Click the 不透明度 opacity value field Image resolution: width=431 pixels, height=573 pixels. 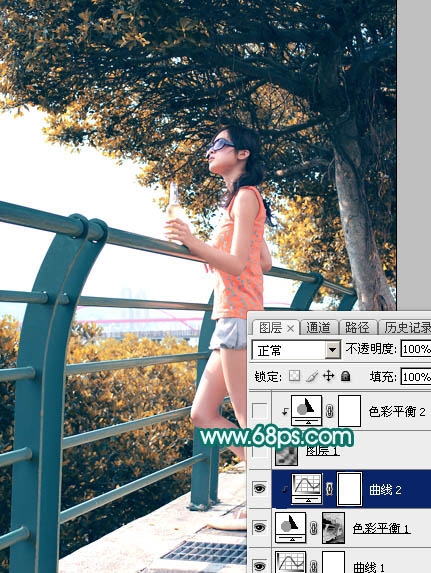point(416,349)
